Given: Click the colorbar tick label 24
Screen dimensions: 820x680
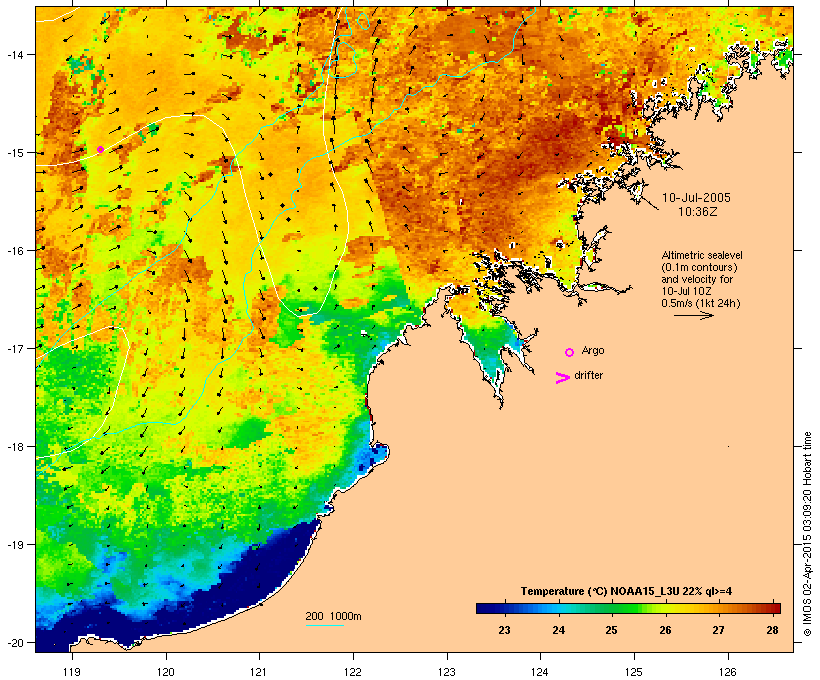Looking at the screenshot, I should pyautogui.click(x=559, y=630).
